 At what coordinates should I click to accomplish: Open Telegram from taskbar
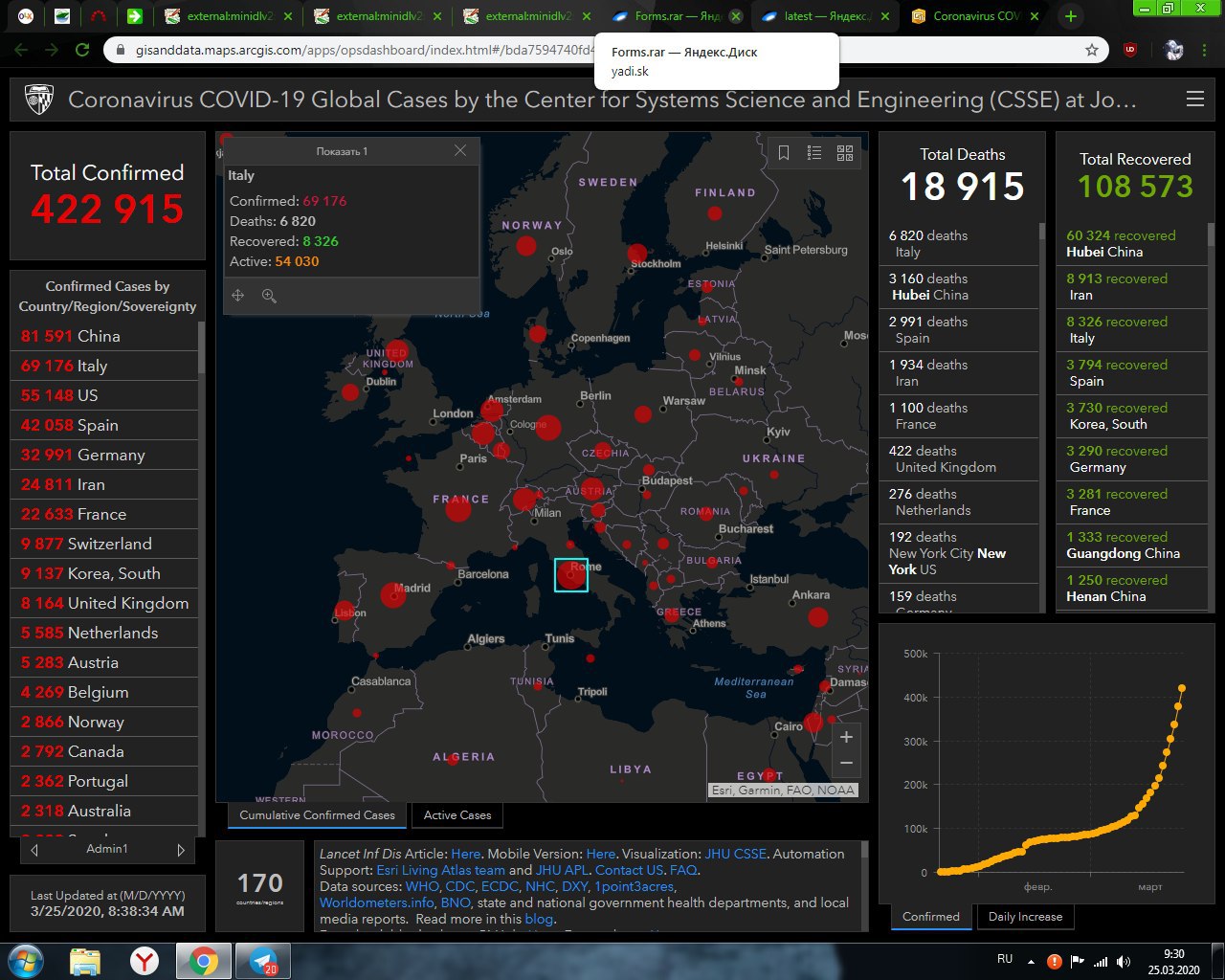(x=262, y=961)
